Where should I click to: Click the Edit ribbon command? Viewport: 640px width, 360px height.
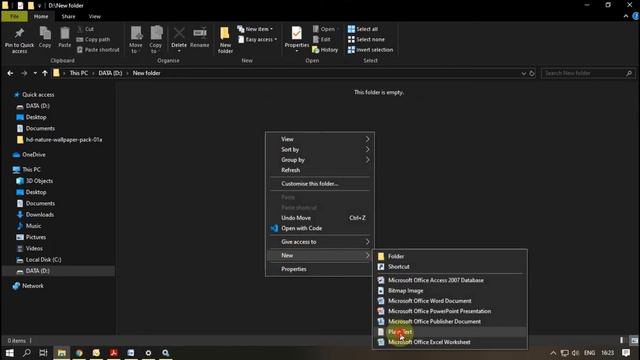click(322, 40)
